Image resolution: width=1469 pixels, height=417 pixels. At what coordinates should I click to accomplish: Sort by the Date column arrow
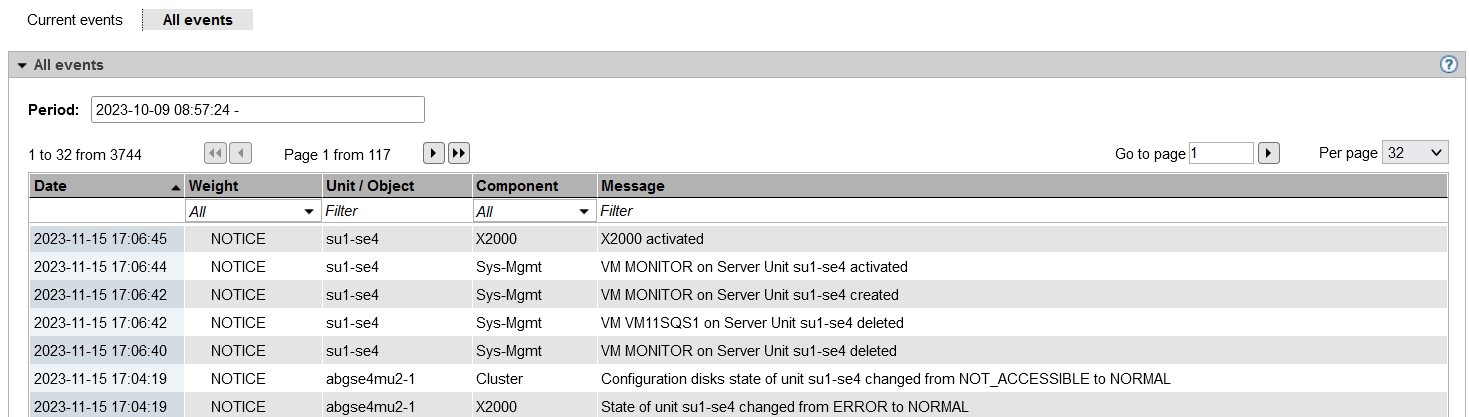tap(176, 187)
